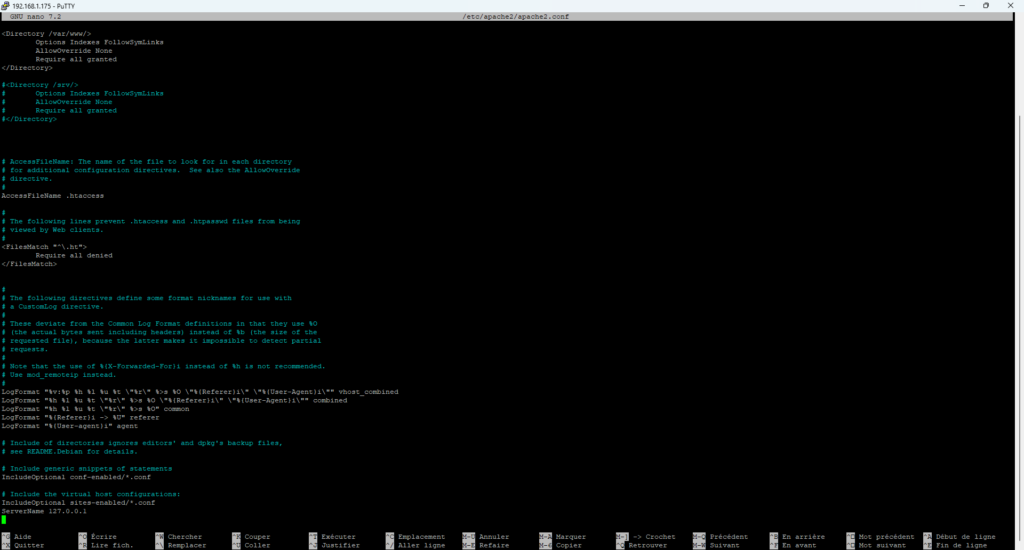Click the Annuler shortcut label
Image resolution: width=1024 pixels, height=550 pixels.
point(494,537)
